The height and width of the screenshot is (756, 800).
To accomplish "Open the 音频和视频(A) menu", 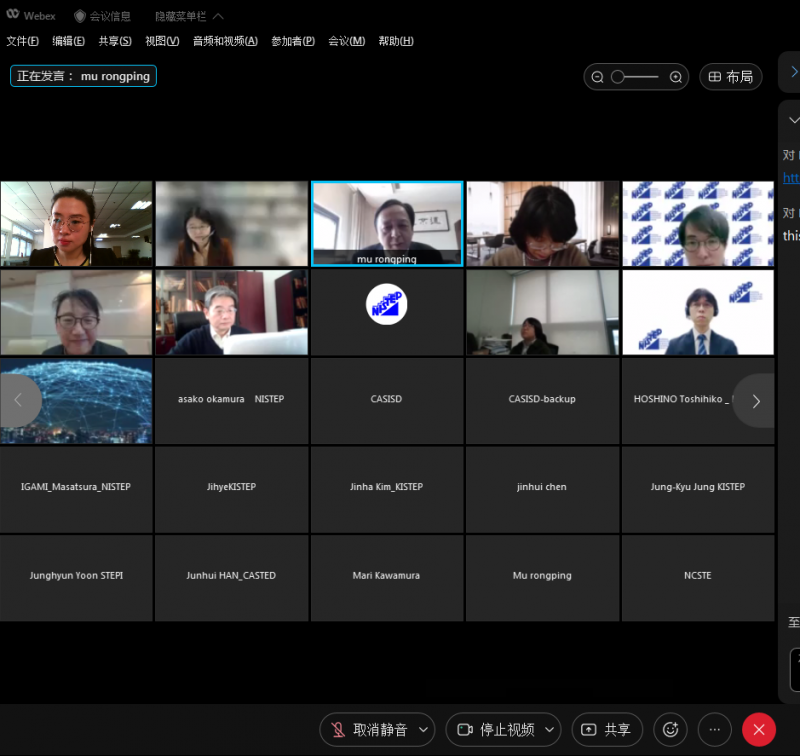I will 224,41.
